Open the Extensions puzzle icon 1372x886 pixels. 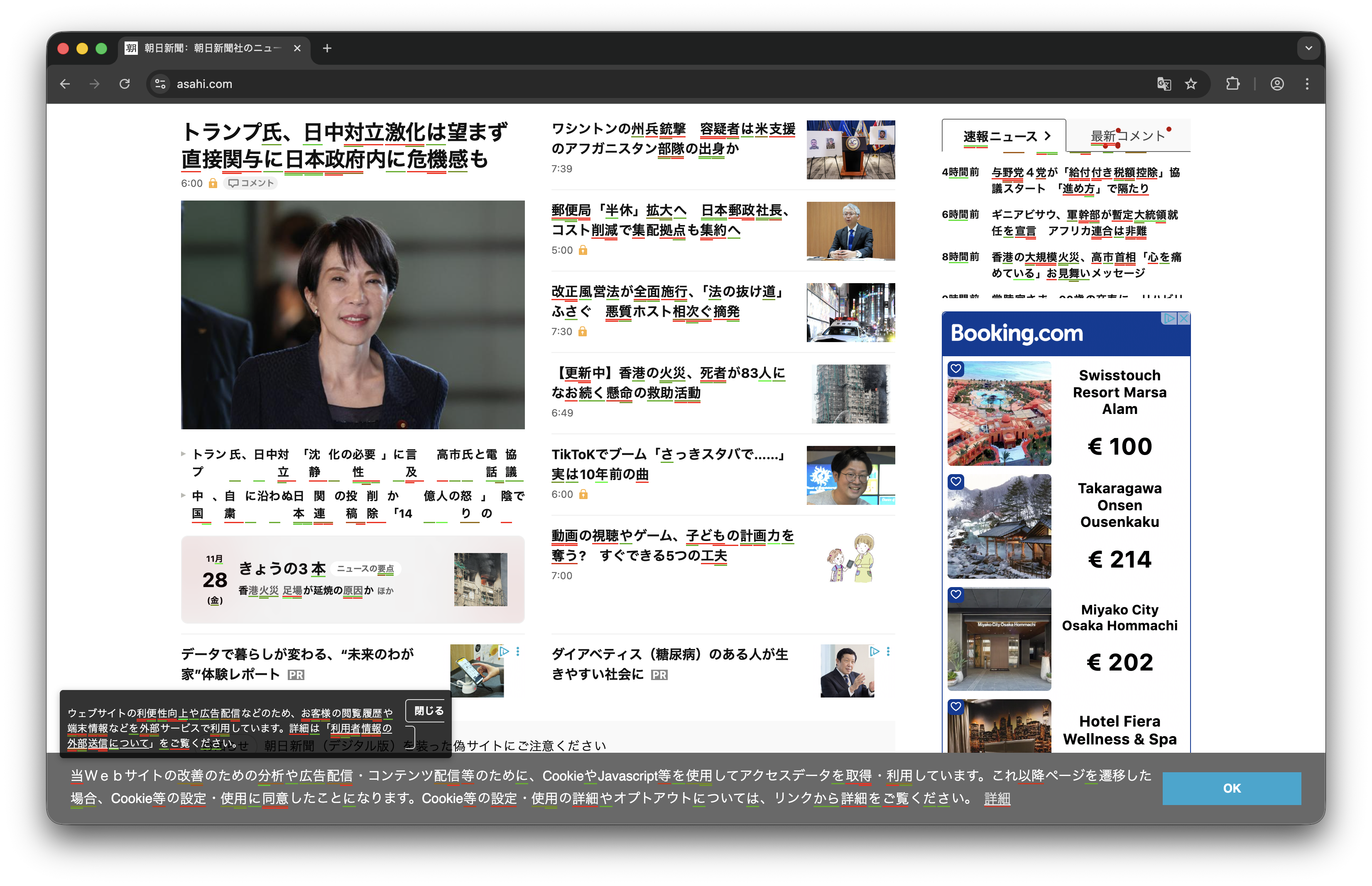1233,84
